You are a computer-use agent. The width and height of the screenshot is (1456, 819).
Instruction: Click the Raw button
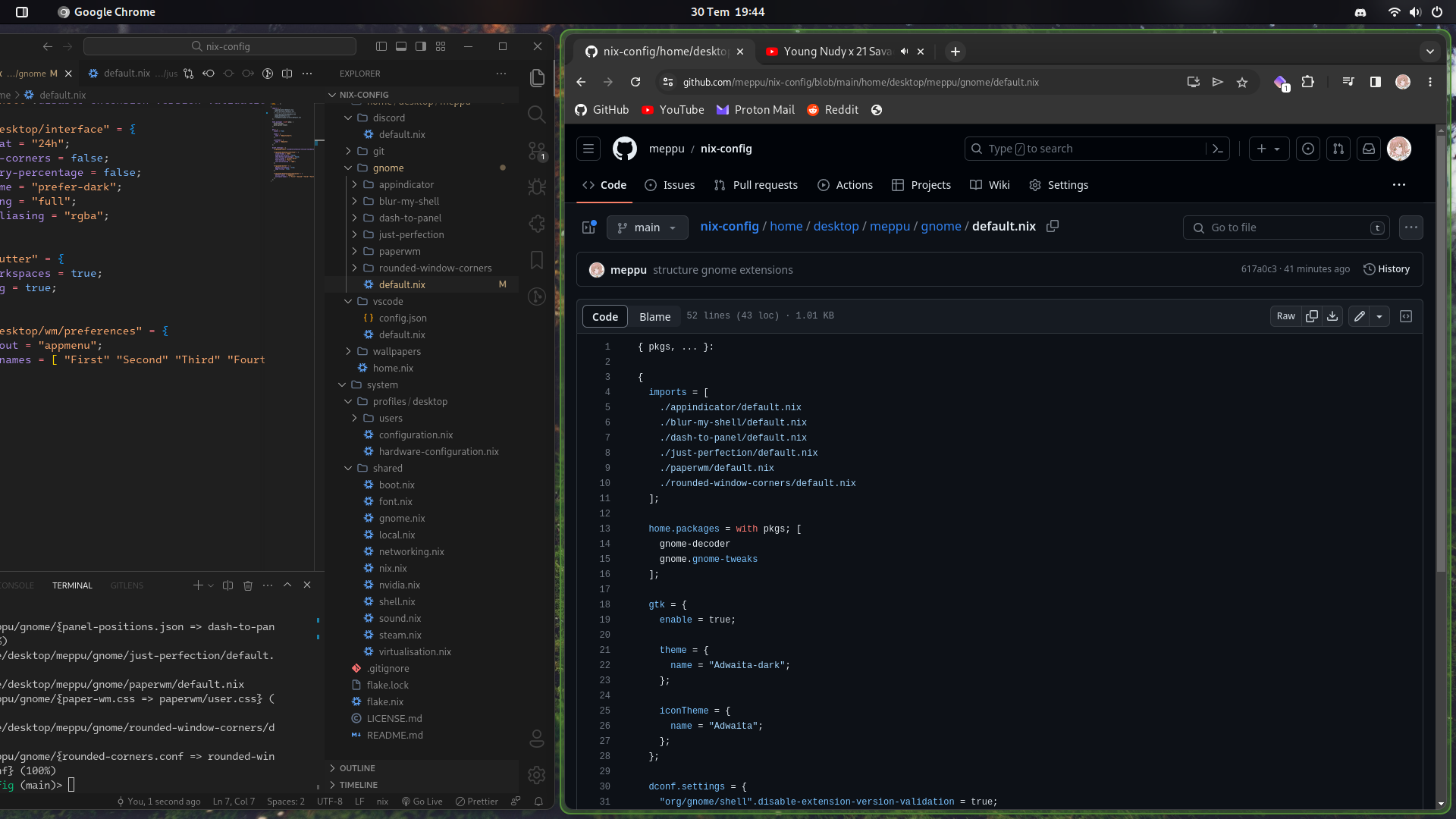point(1285,316)
